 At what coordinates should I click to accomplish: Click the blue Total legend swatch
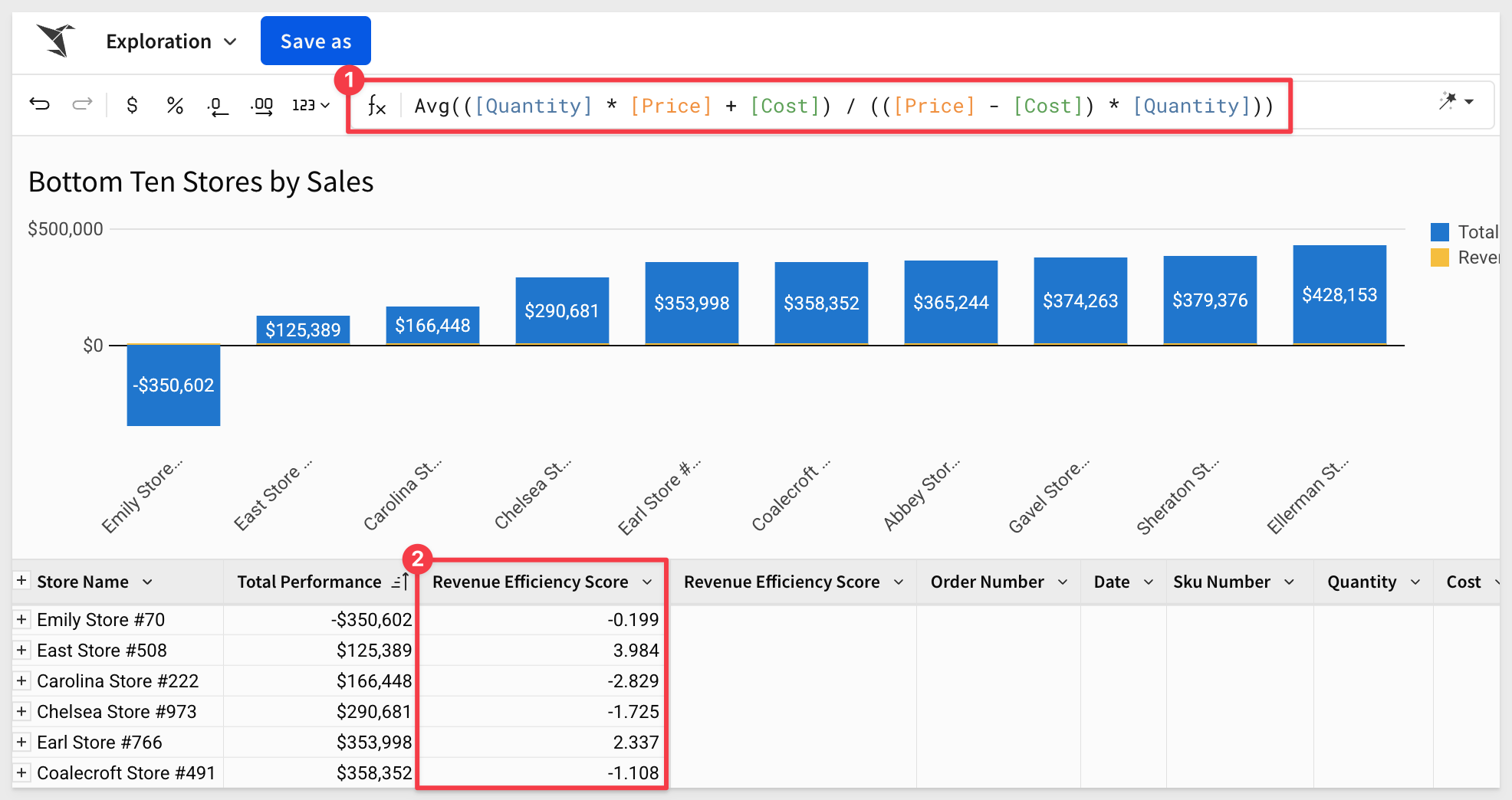[x=1439, y=232]
